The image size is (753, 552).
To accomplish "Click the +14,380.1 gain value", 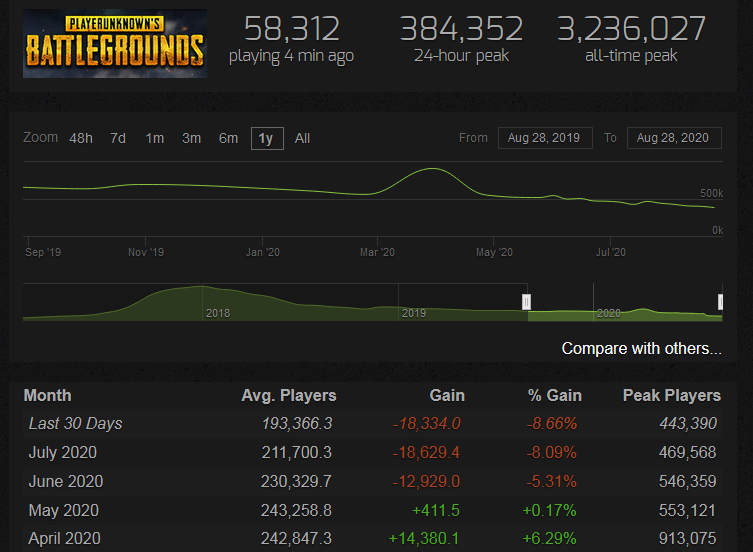I will (x=424, y=539).
